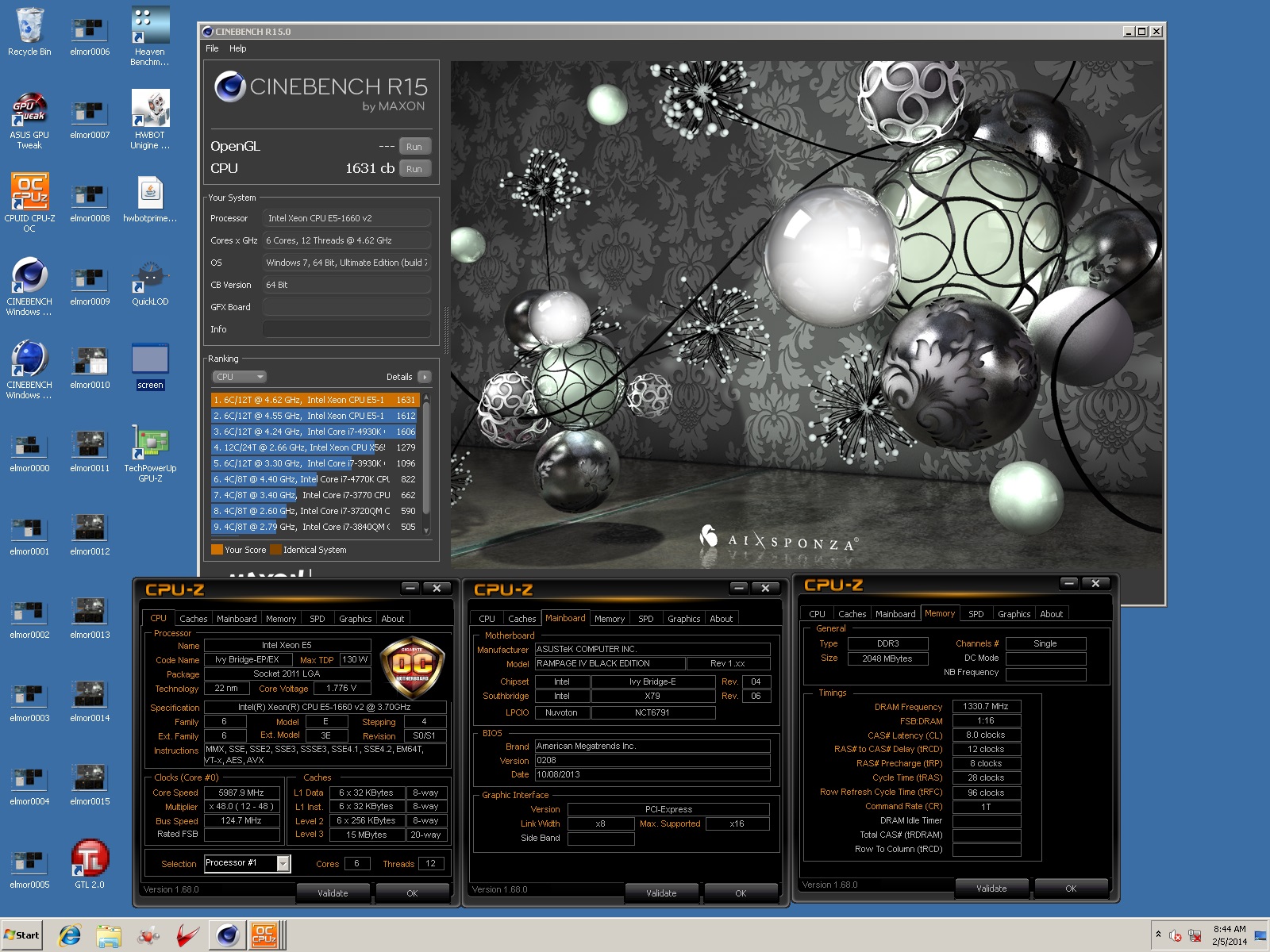Open Heaven Benchmark desktop shortcut
Image resolution: width=1270 pixels, height=952 pixels.
(150, 36)
